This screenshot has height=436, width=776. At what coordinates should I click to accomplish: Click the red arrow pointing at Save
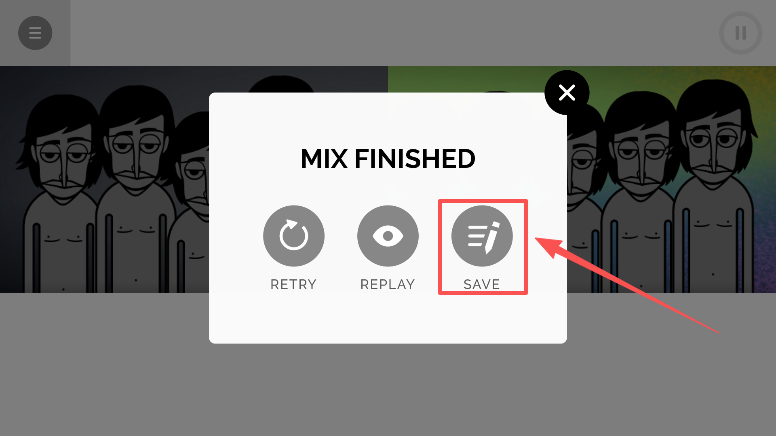(x=626, y=285)
